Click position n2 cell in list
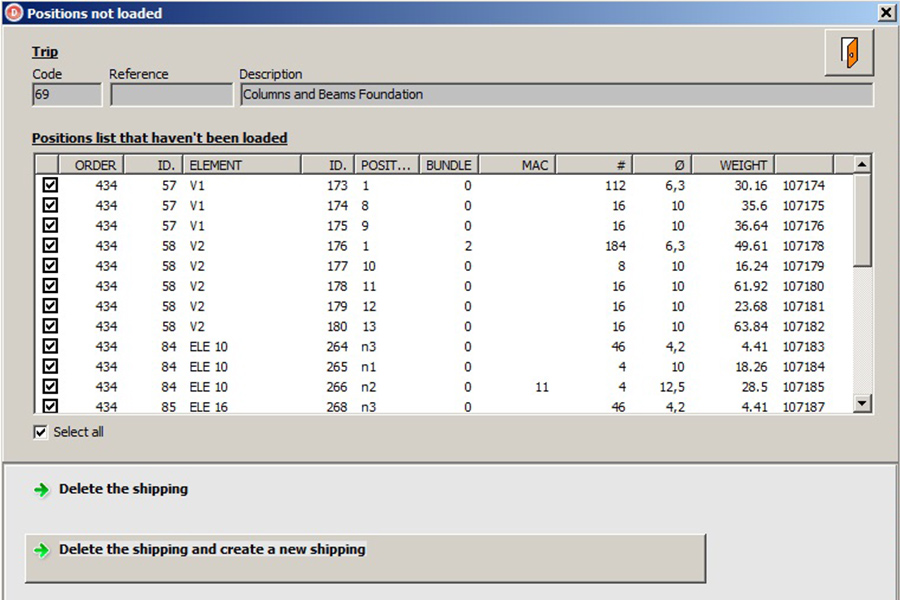This screenshot has height=600, width=900. pyautogui.click(x=368, y=386)
